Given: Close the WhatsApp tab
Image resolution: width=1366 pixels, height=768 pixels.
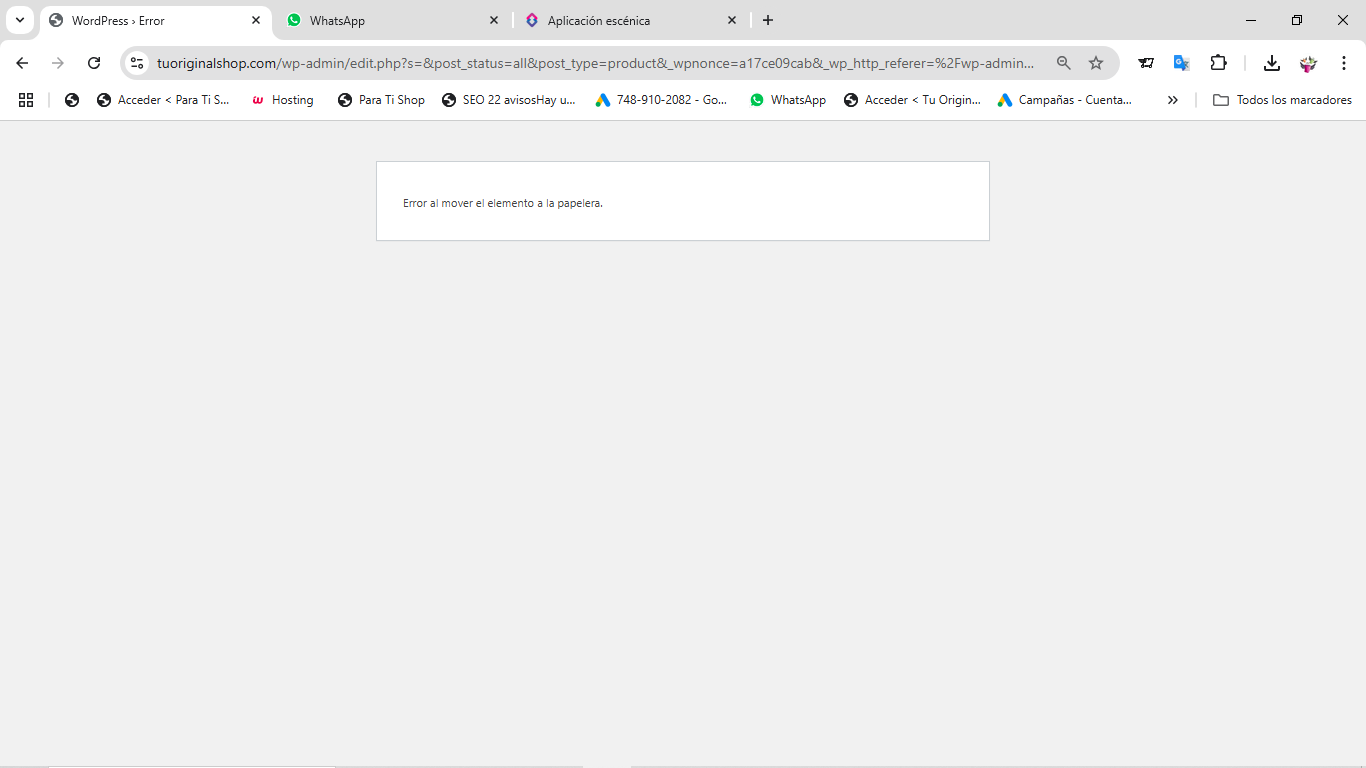Looking at the screenshot, I should click(494, 20).
